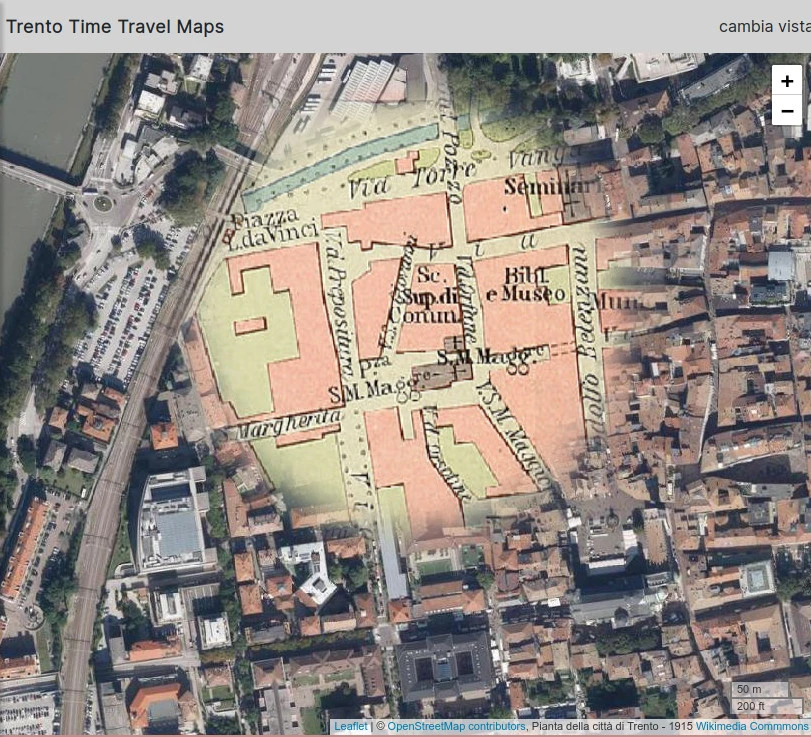Viewport: 811px width, 737px height.
Task: Open the OpenStreetMap contributors link
Action: pos(456,726)
